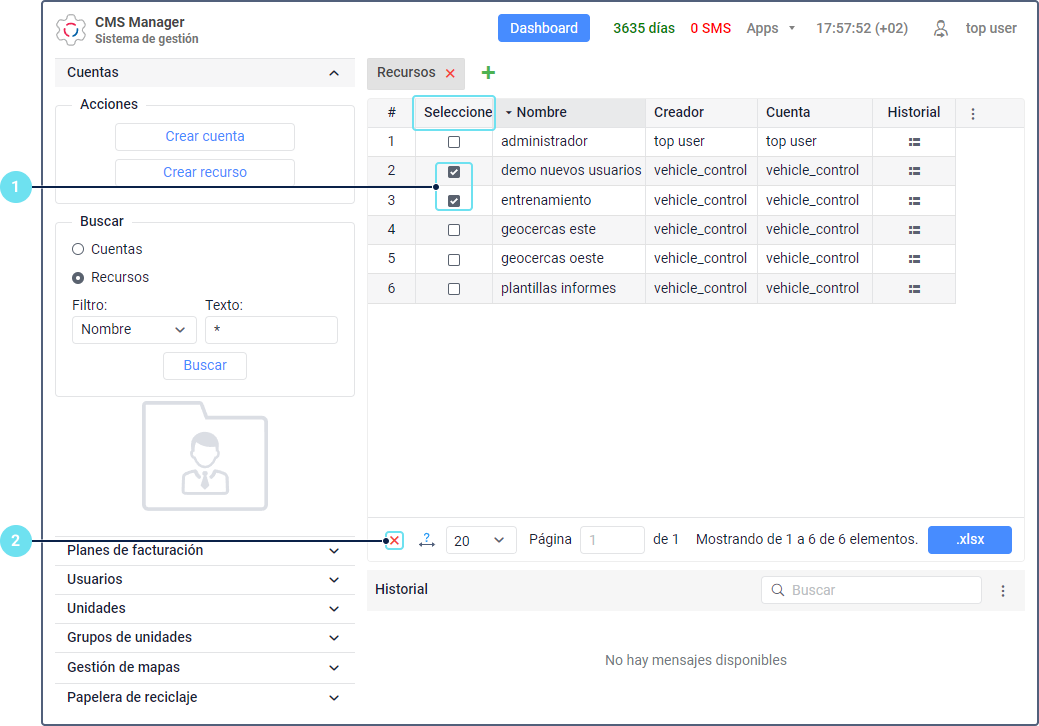Viewport: 1039px width, 726px height.
Task: Open Historial panel options menu
Action: coord(1003,591)
